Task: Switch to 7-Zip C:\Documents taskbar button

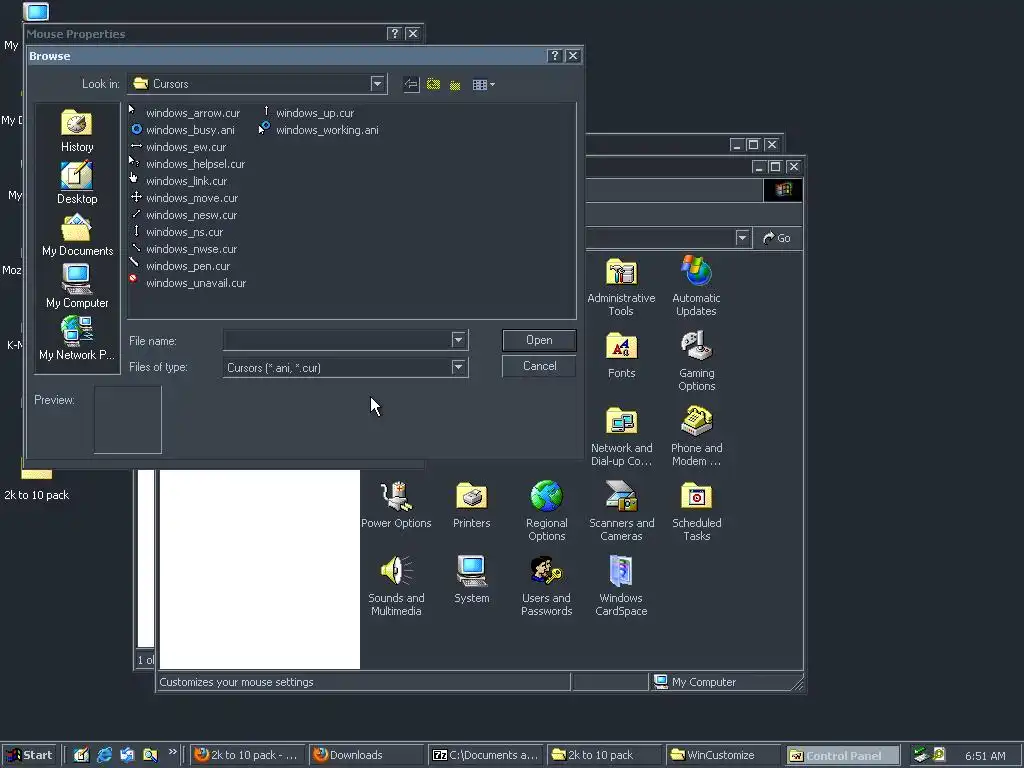Action: tap(485, 755)
